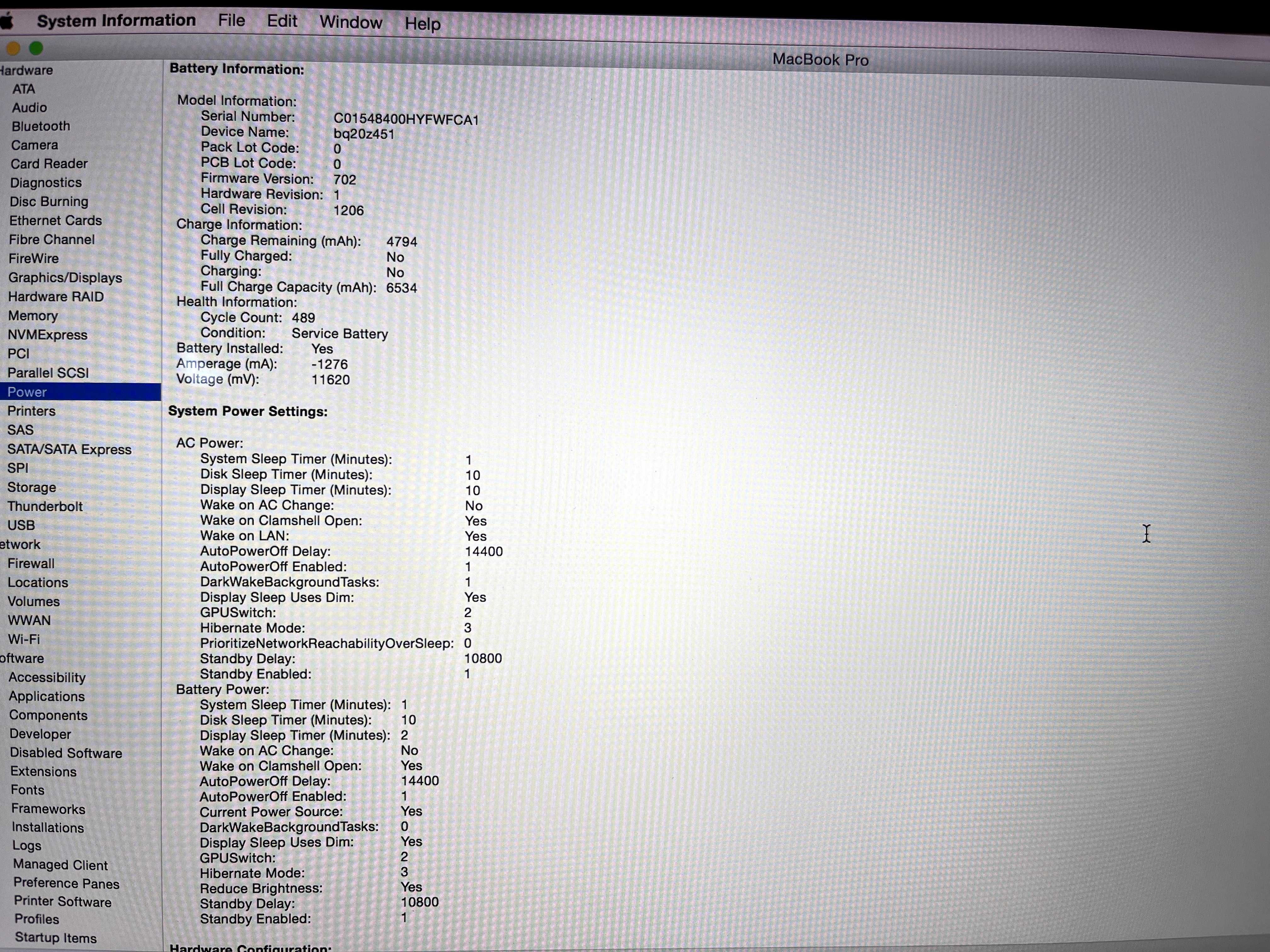Select Printer Software in the sidebar
Image resolution: width=1270 pixels, height=952 pixels.
(63, 902)
